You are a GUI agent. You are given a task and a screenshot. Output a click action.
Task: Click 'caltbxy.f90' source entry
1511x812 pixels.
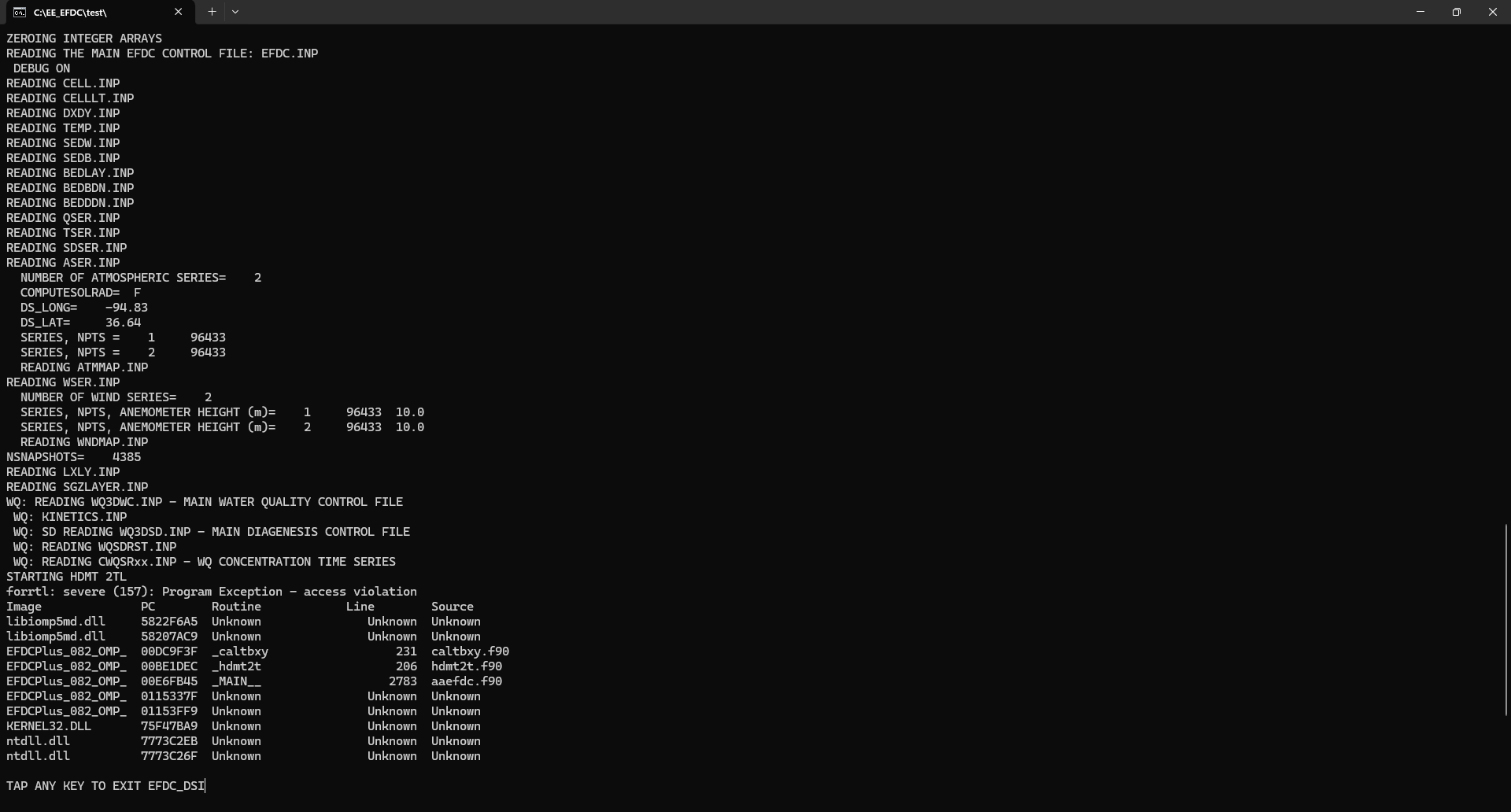[470, 651]
